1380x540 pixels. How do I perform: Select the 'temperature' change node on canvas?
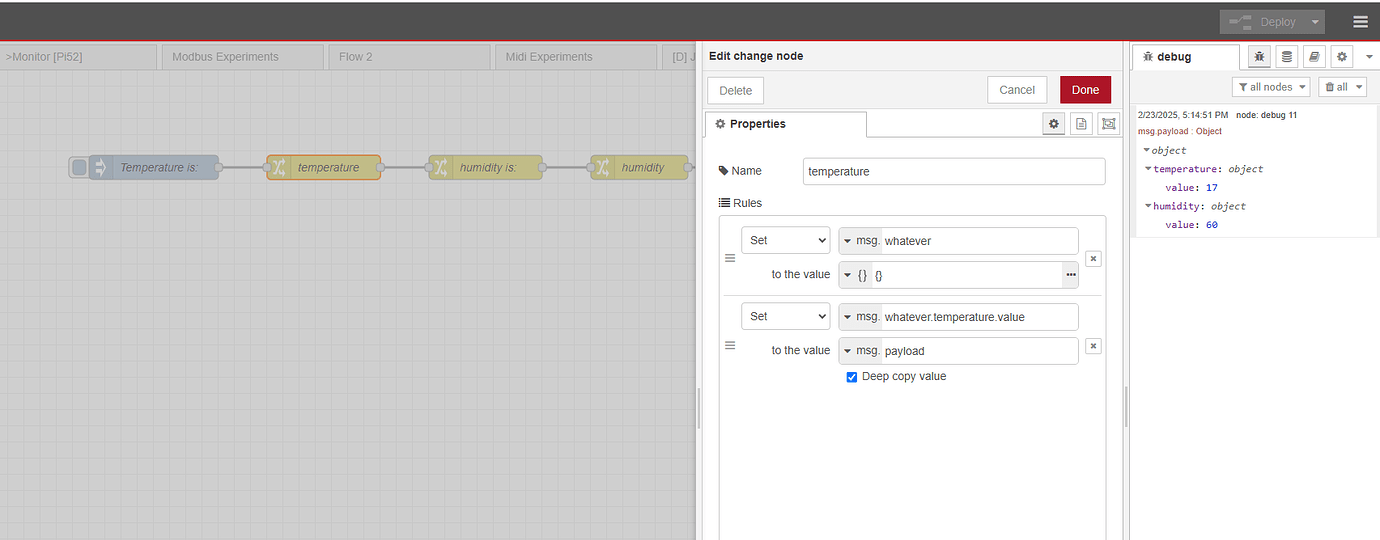[x=323, y=167]
